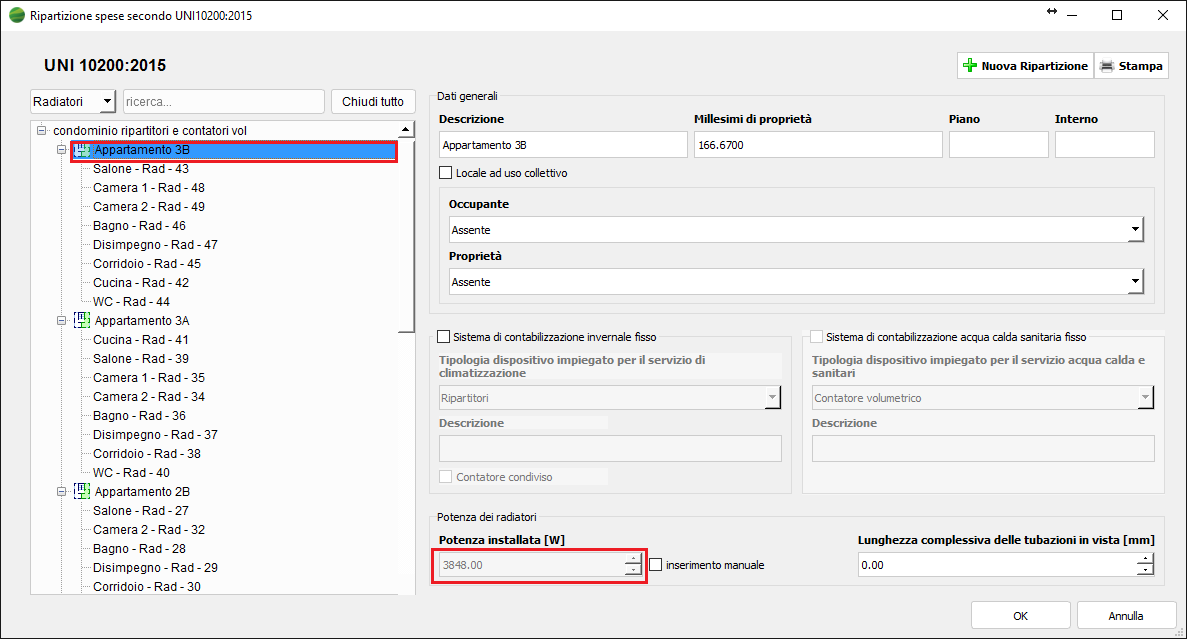This screenshot has width=1187, height=639.
Task: Click the green app icon in title bar
Action: pos(16,16)
